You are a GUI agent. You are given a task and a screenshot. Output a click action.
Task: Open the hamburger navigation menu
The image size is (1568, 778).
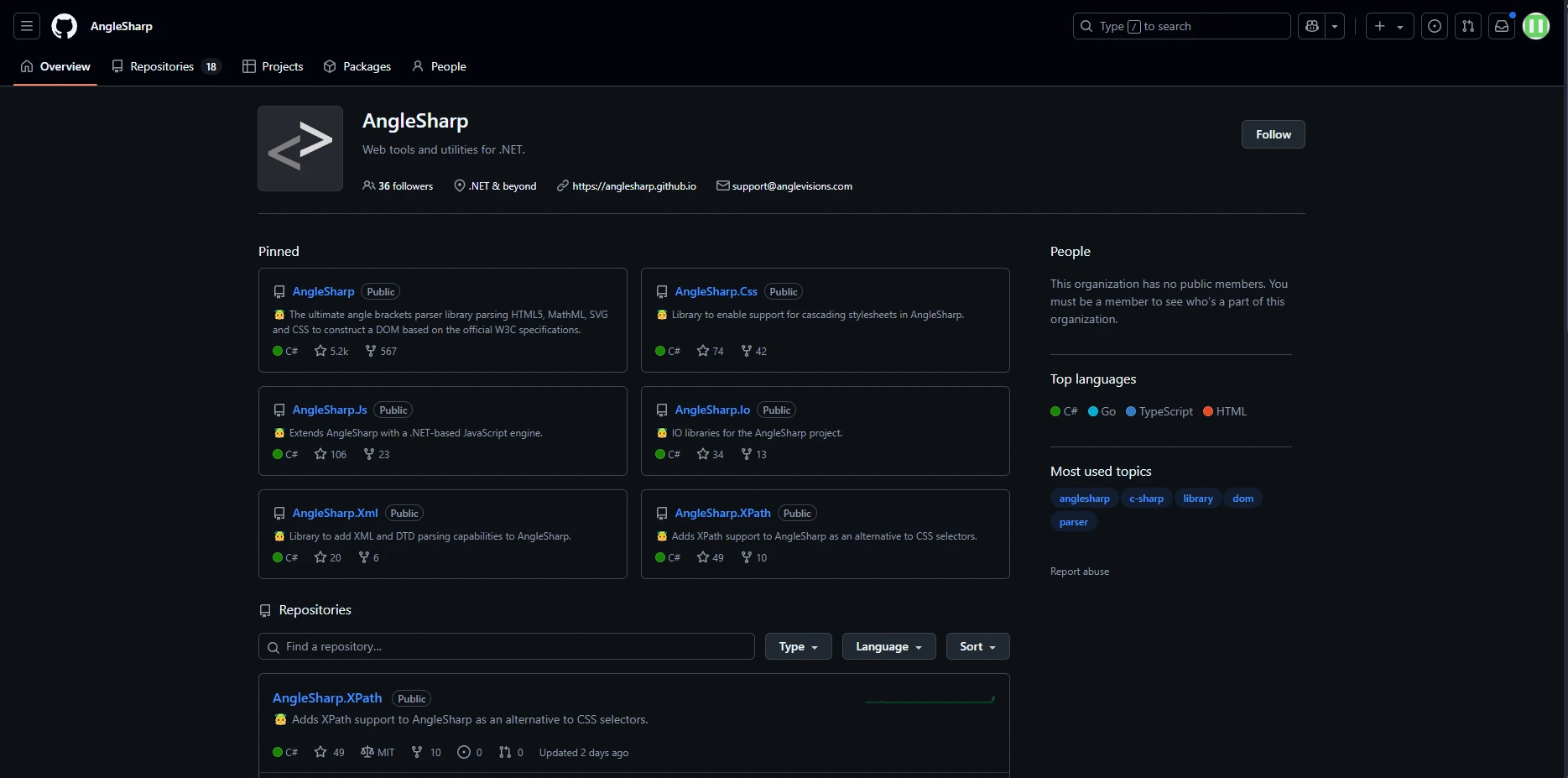point(27,26)
